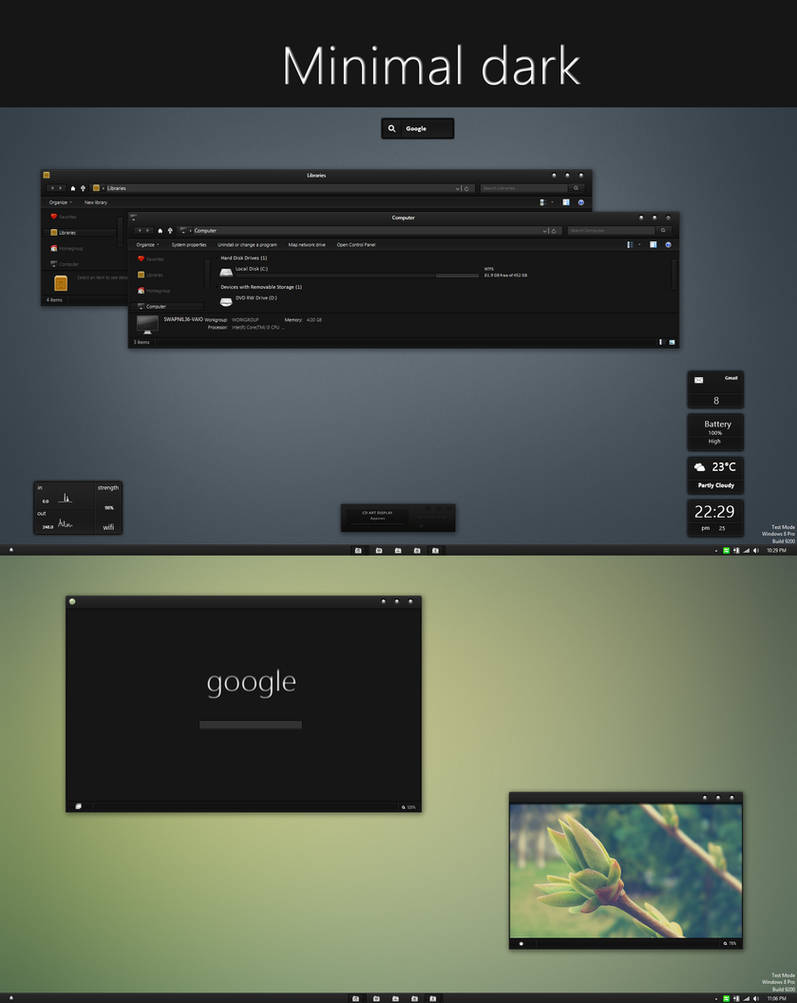Screen dimensions: 797x1003
Task: Click the Libraries address bar
Action: (x=281, y=188)
